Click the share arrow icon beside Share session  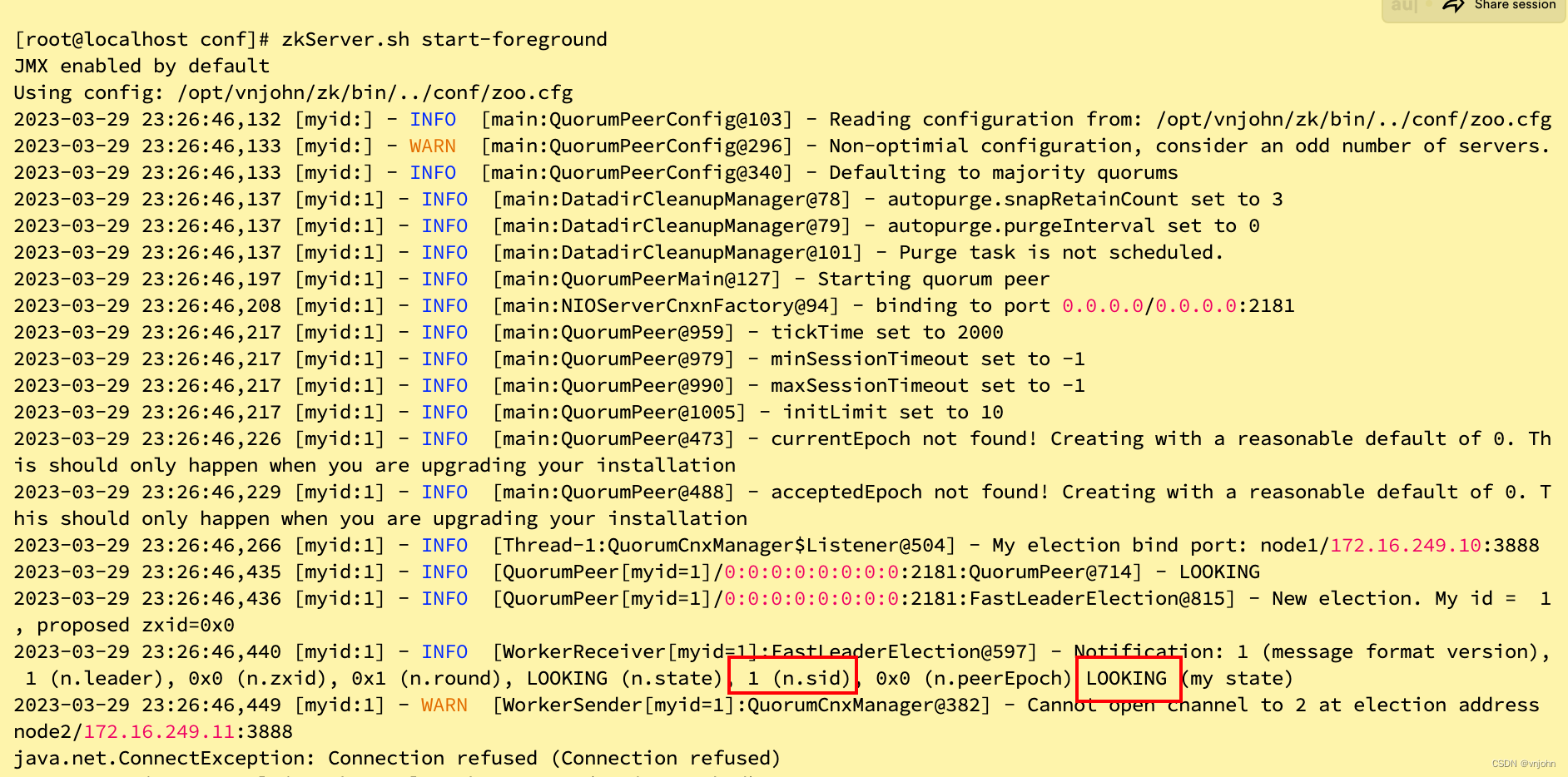pos(1453,6)
